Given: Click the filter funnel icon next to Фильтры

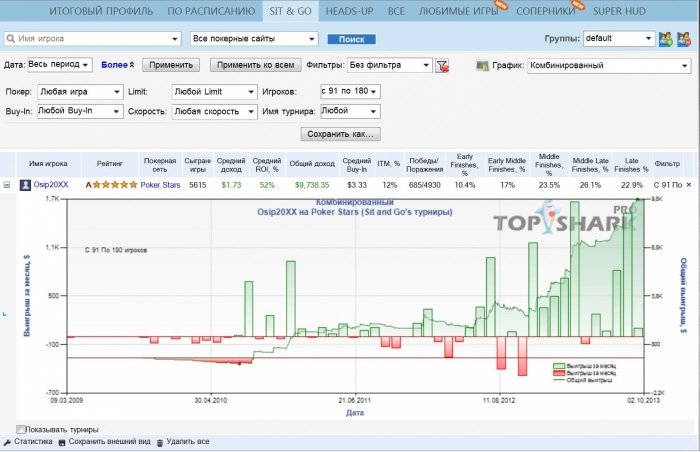Looking at the screenshot, I should pos(443,66).
